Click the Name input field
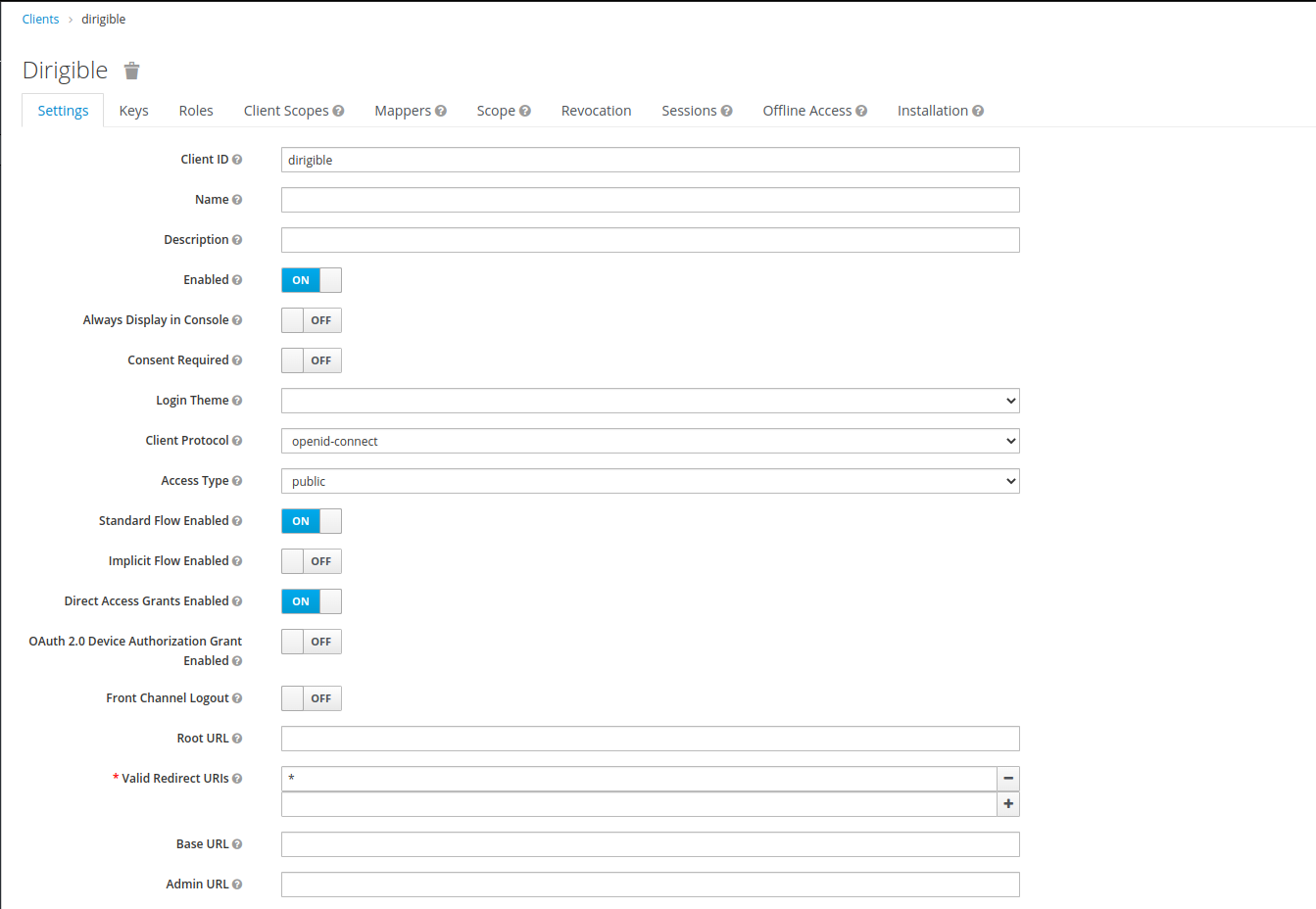Viewport: 1316px width, 909px height. pos(651,200)
